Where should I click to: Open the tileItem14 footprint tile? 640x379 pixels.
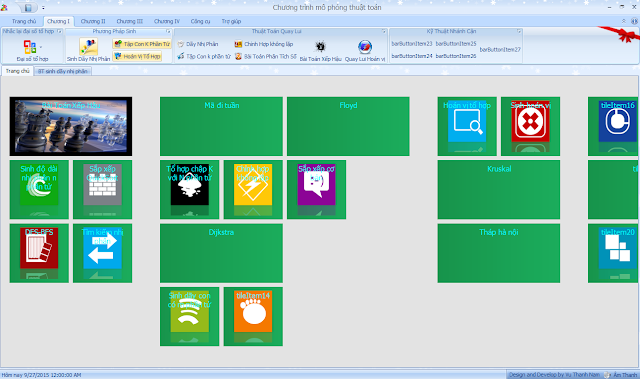point(253,317)
